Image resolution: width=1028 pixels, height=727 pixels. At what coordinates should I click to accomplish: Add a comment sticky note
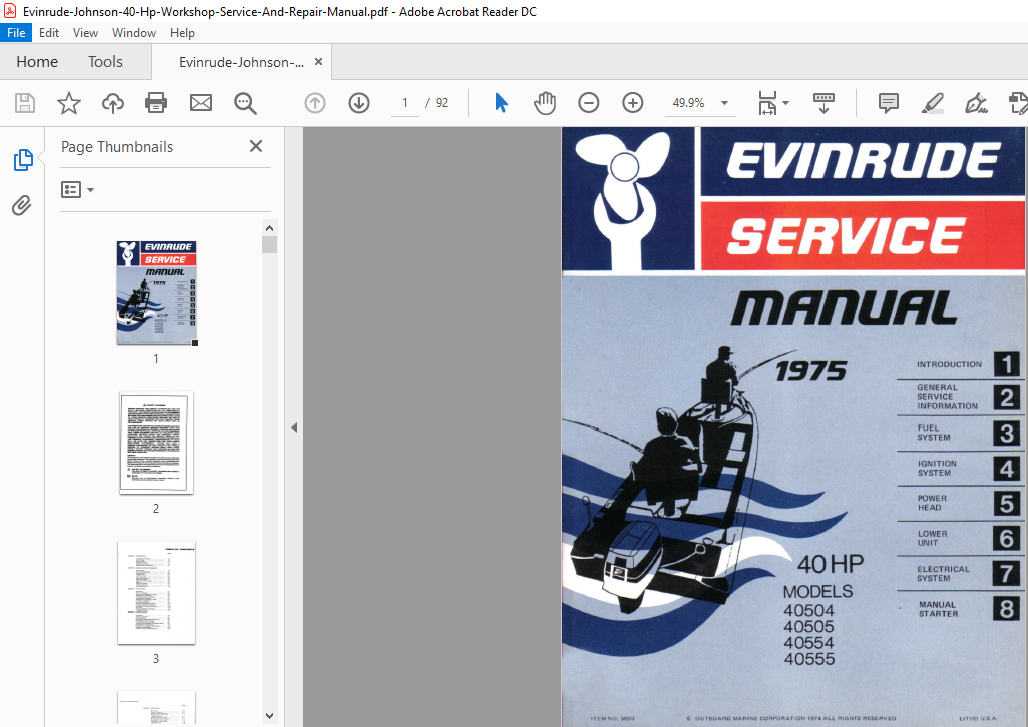pos(888,103)
